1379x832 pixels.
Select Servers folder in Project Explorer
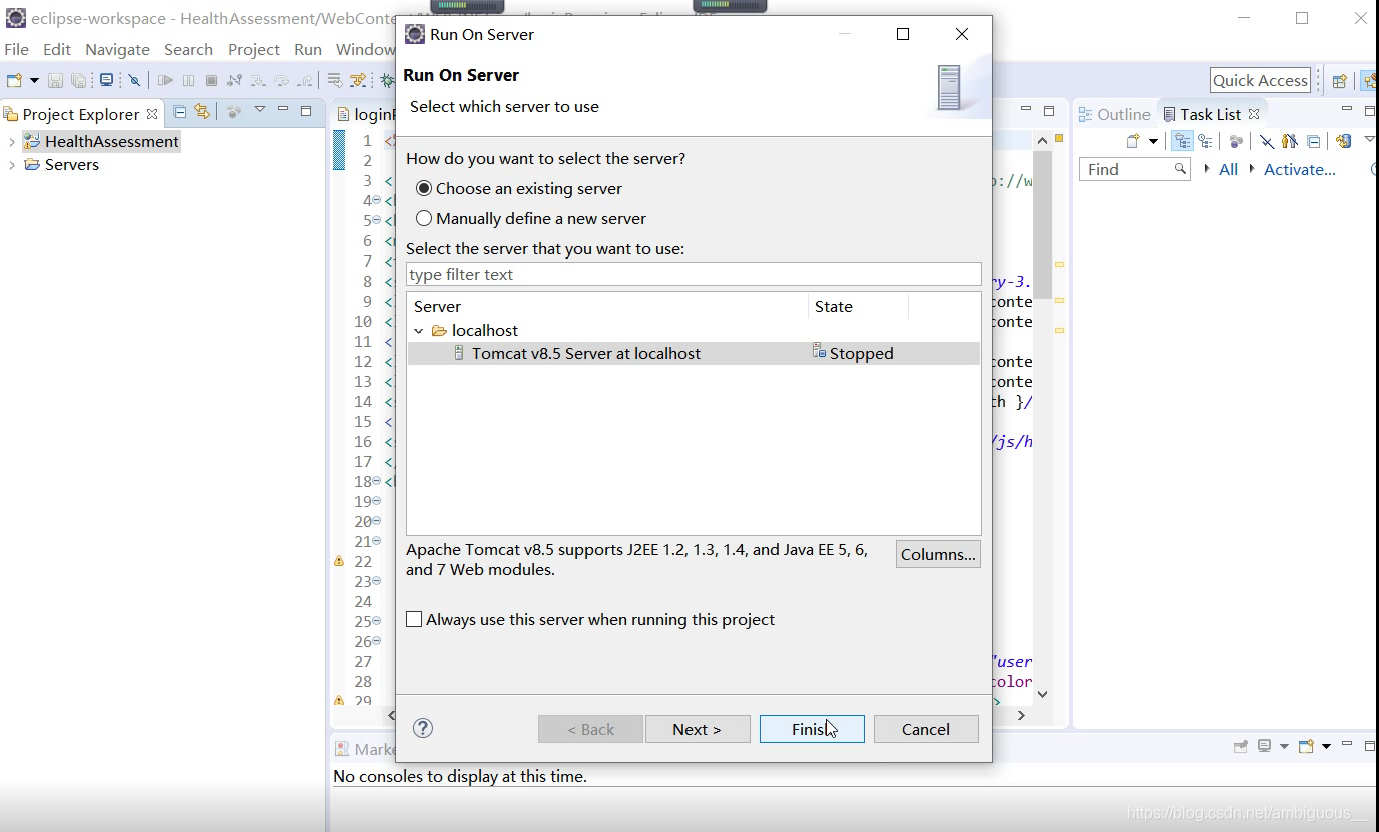[61, 165]
